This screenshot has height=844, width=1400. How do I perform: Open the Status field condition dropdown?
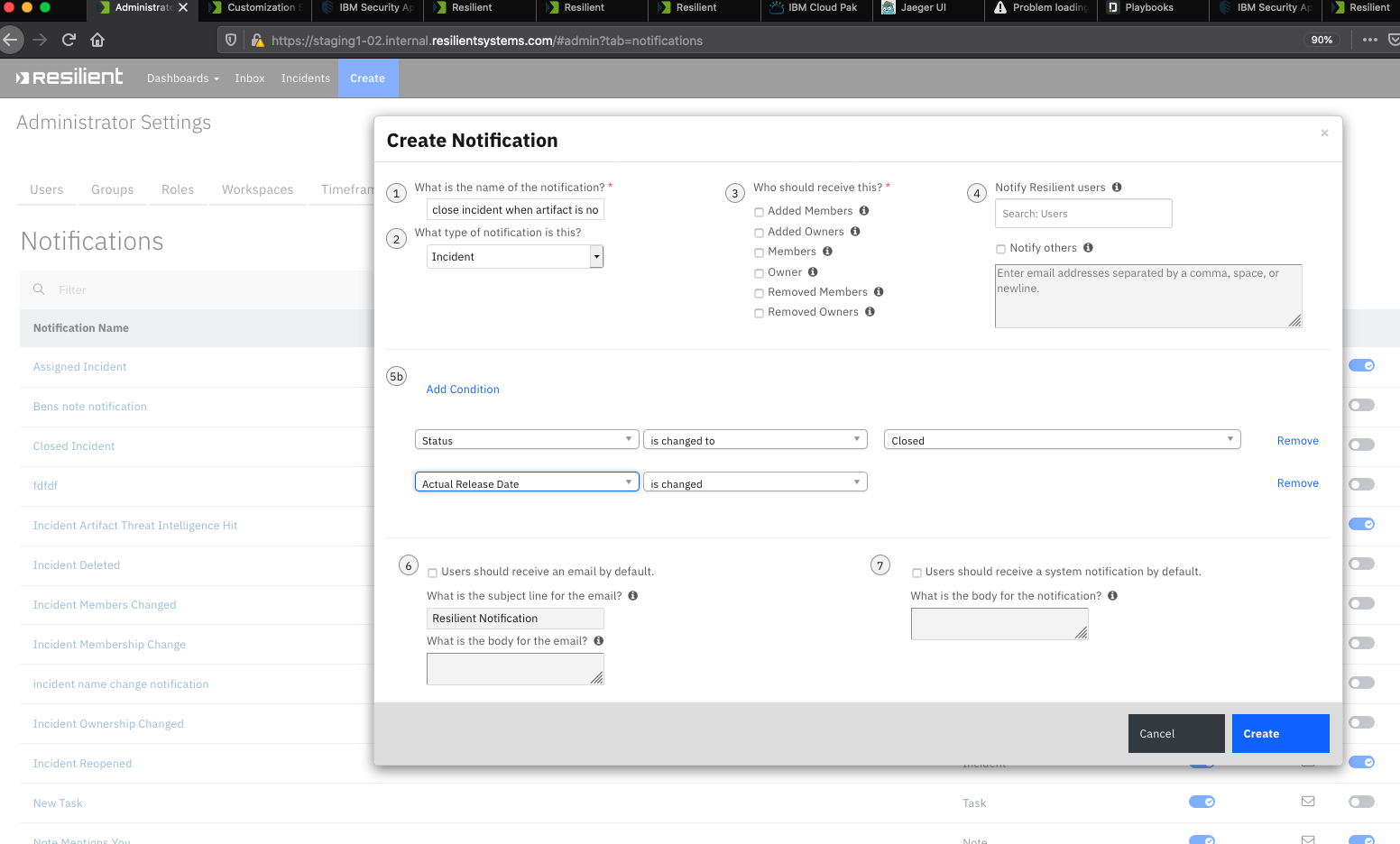point(527,440)
